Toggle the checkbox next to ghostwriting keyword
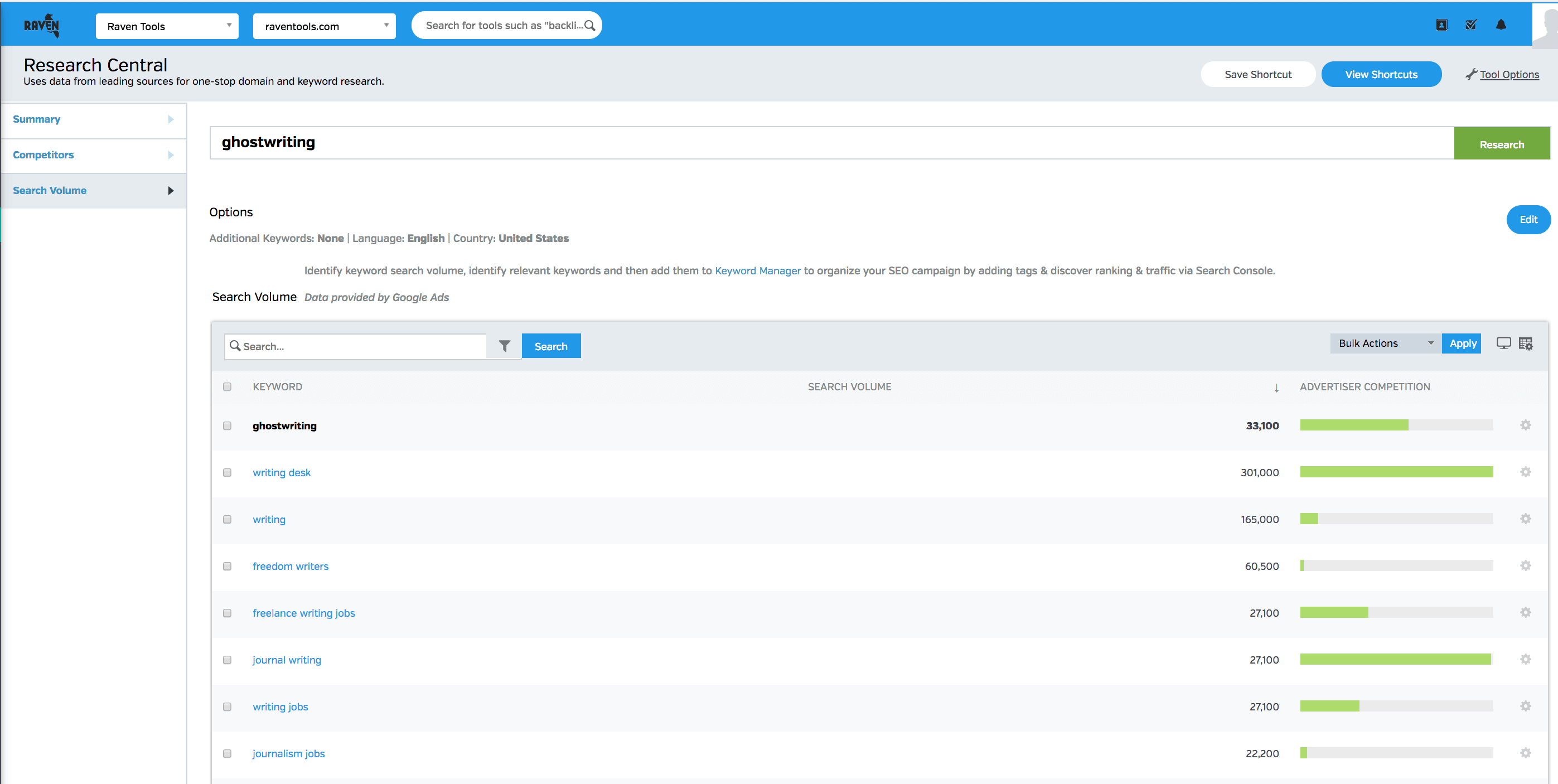 click(228, 425)
